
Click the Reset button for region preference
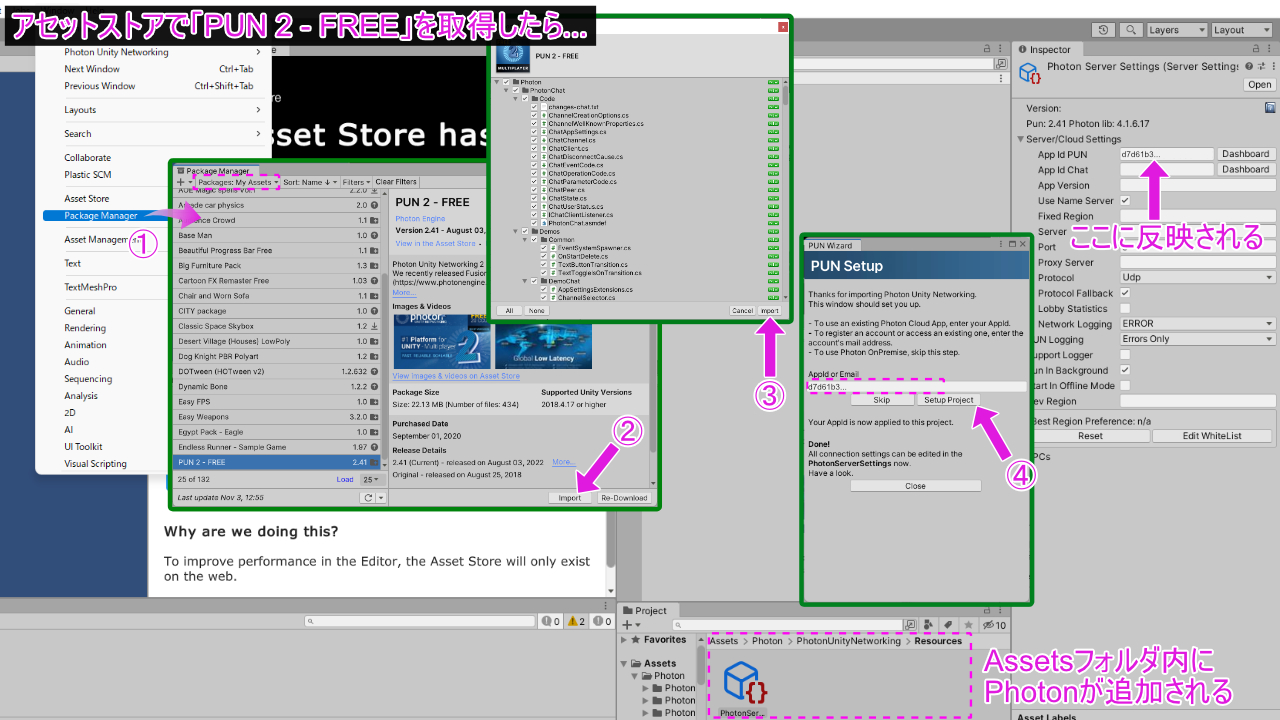pos(1090,436)
